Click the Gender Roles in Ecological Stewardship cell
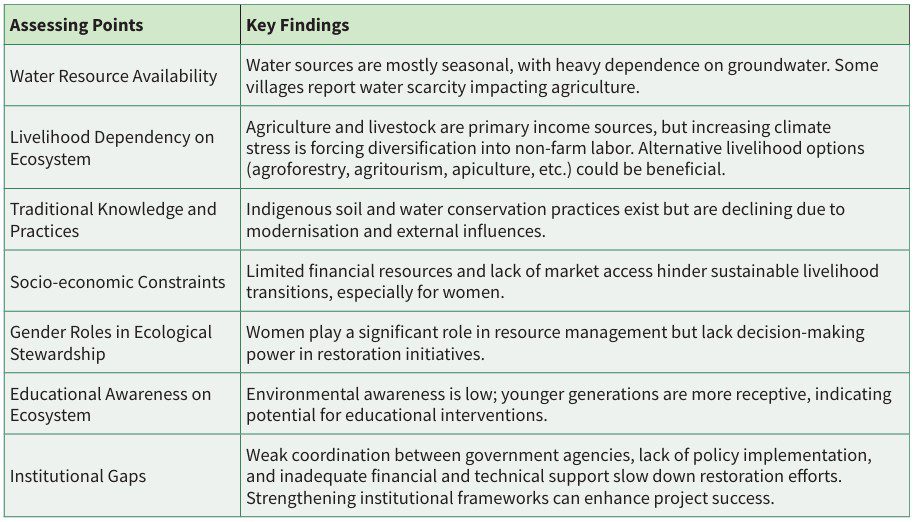This screenshot has width=913, height=522. pos(111,343)
